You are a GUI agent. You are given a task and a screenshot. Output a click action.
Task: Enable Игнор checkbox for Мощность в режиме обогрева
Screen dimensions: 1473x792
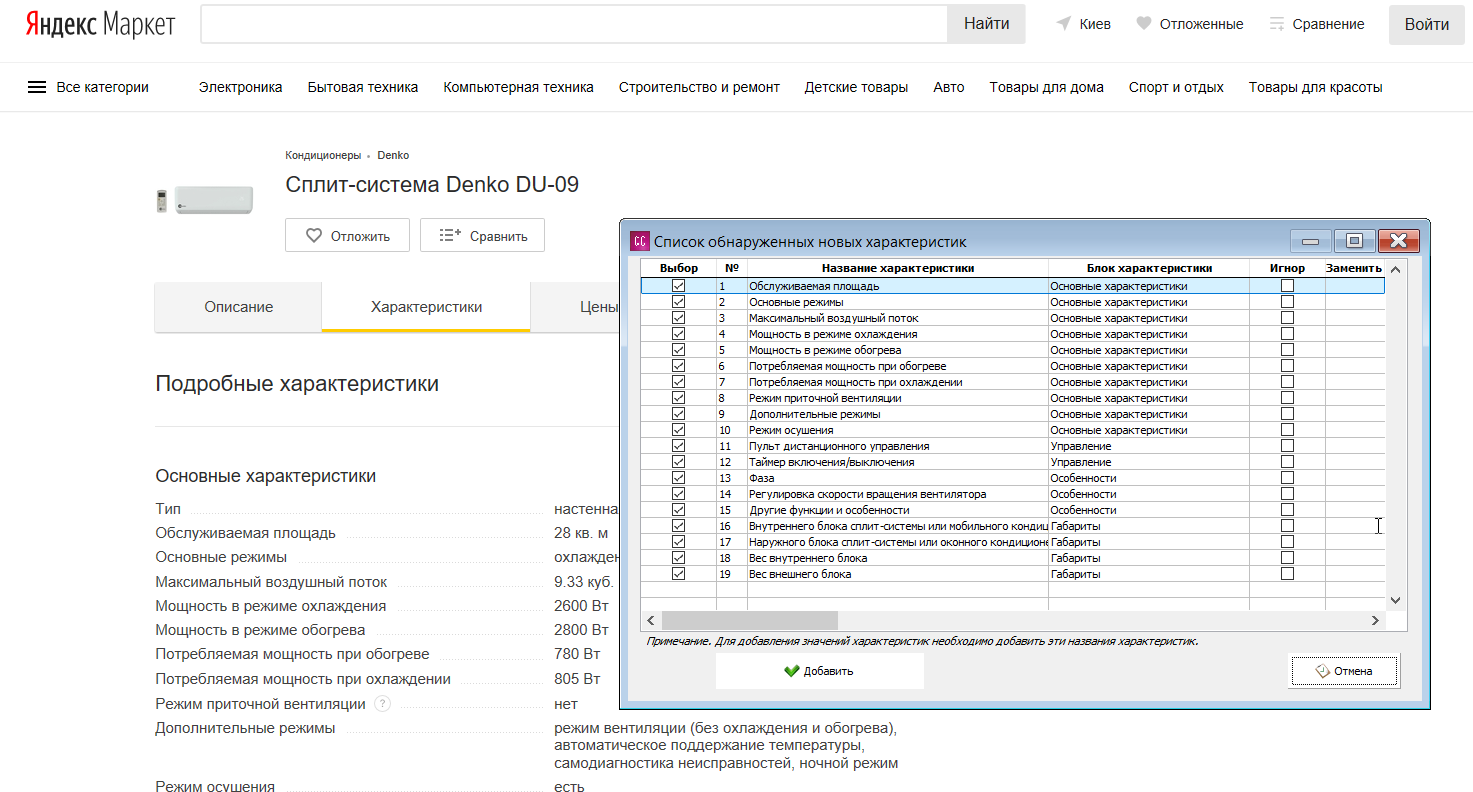pyautogui.click(x=1287, y=350)
